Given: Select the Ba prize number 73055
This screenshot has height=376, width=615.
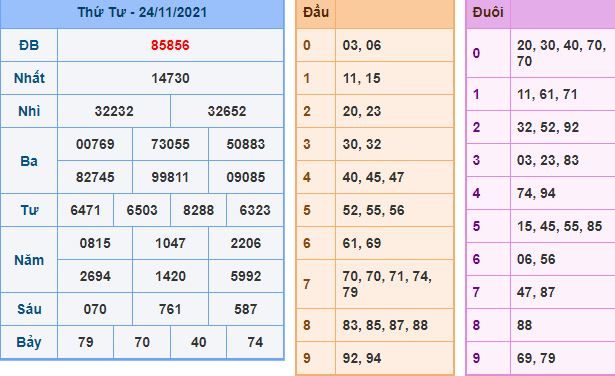Looking at the screenshot, I should 170,144.
